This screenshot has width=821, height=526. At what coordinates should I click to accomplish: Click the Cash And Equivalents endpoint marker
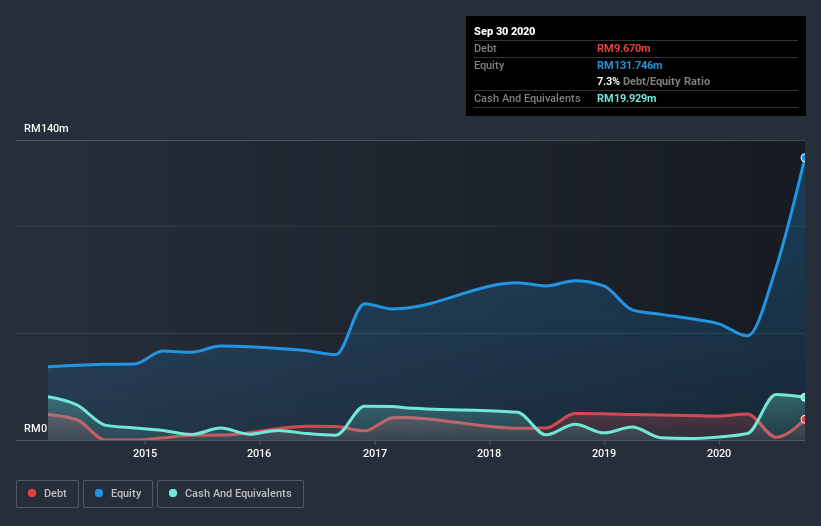click(804, 397)
